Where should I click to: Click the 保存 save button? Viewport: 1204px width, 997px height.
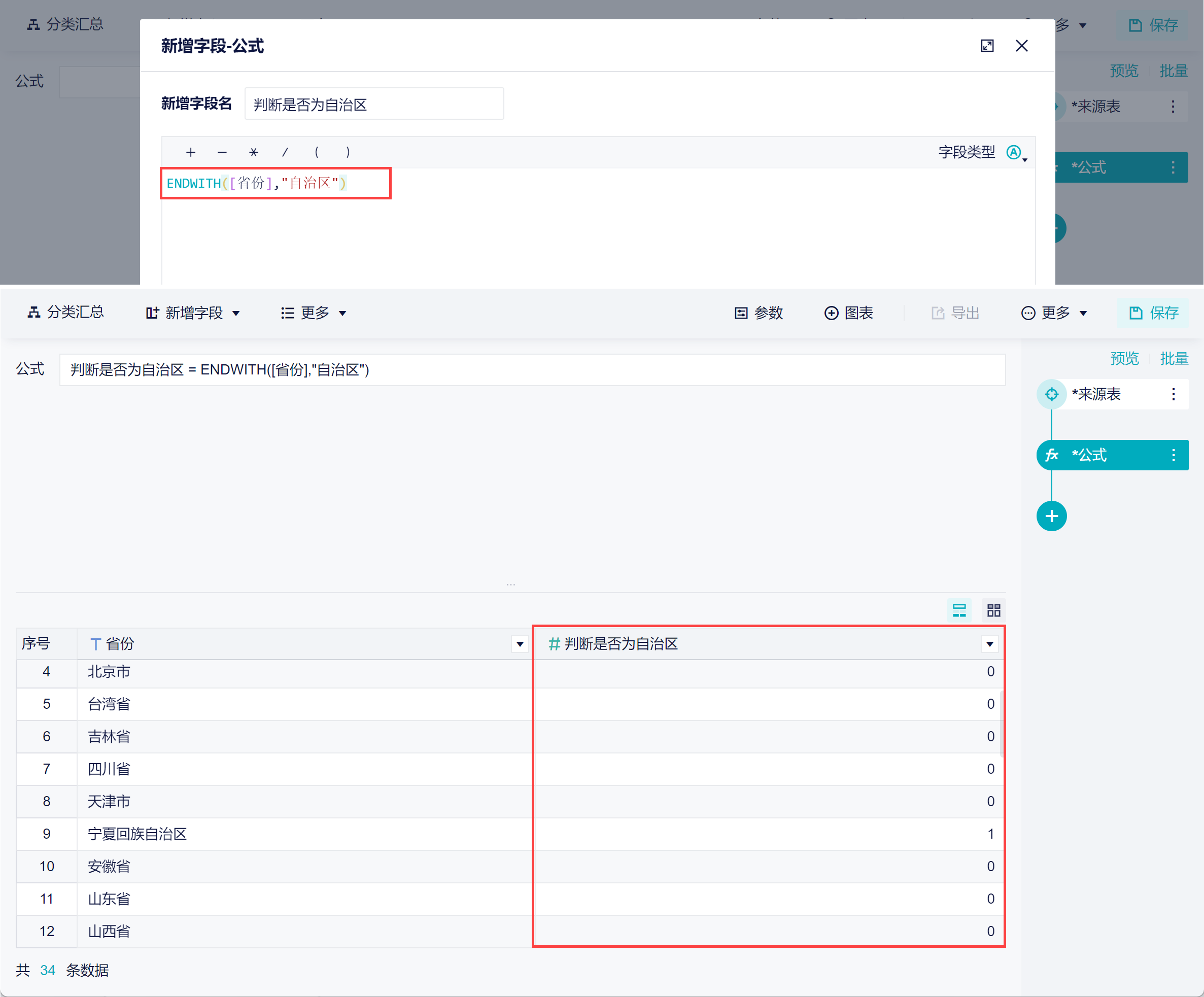click(x=1153, y=313)
